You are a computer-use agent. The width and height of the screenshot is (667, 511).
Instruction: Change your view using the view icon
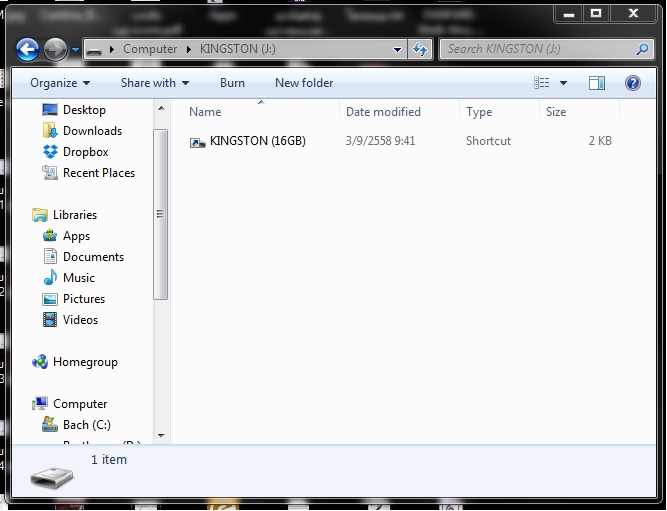[x=542, y=83]
